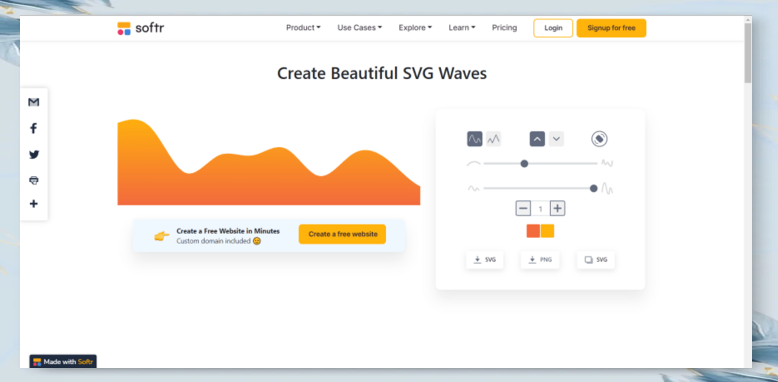
Task: Click the Login button
Action: [x=553, y=28]
